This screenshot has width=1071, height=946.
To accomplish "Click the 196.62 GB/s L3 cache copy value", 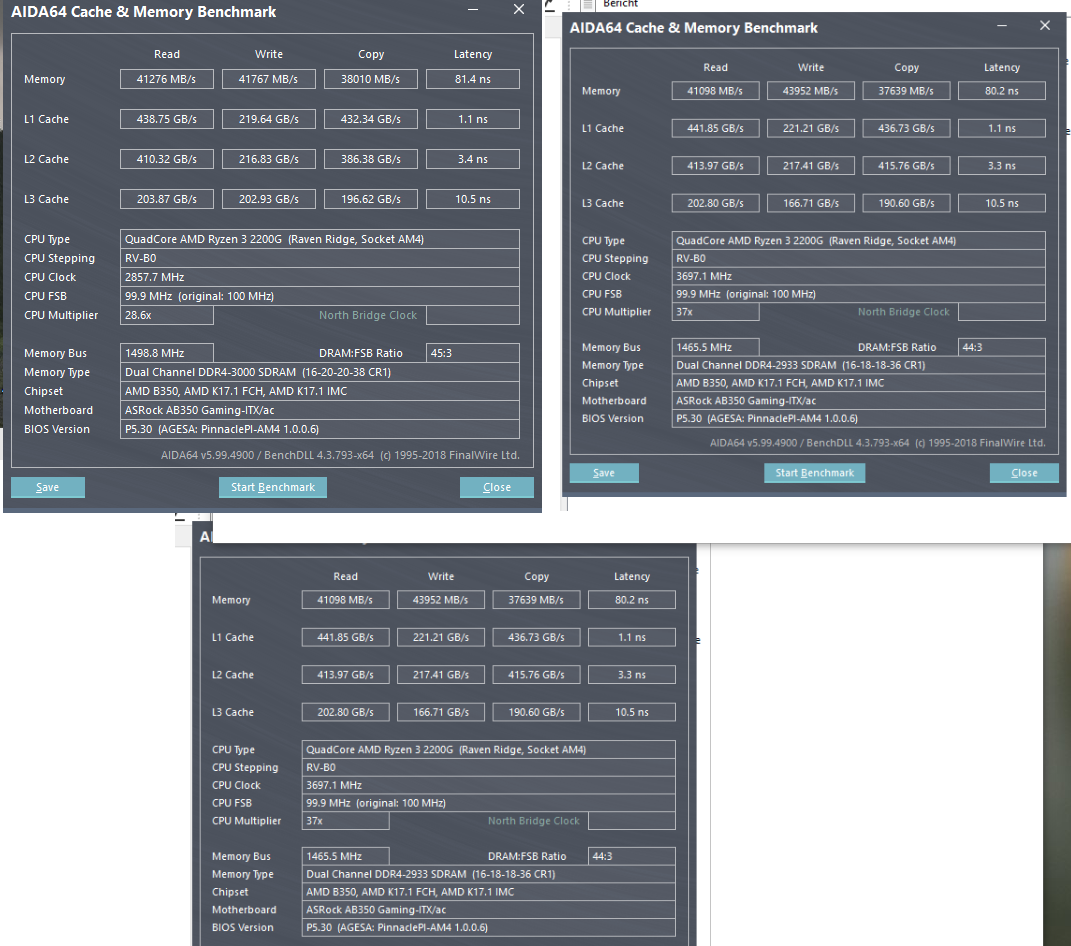I will (371, 199).
